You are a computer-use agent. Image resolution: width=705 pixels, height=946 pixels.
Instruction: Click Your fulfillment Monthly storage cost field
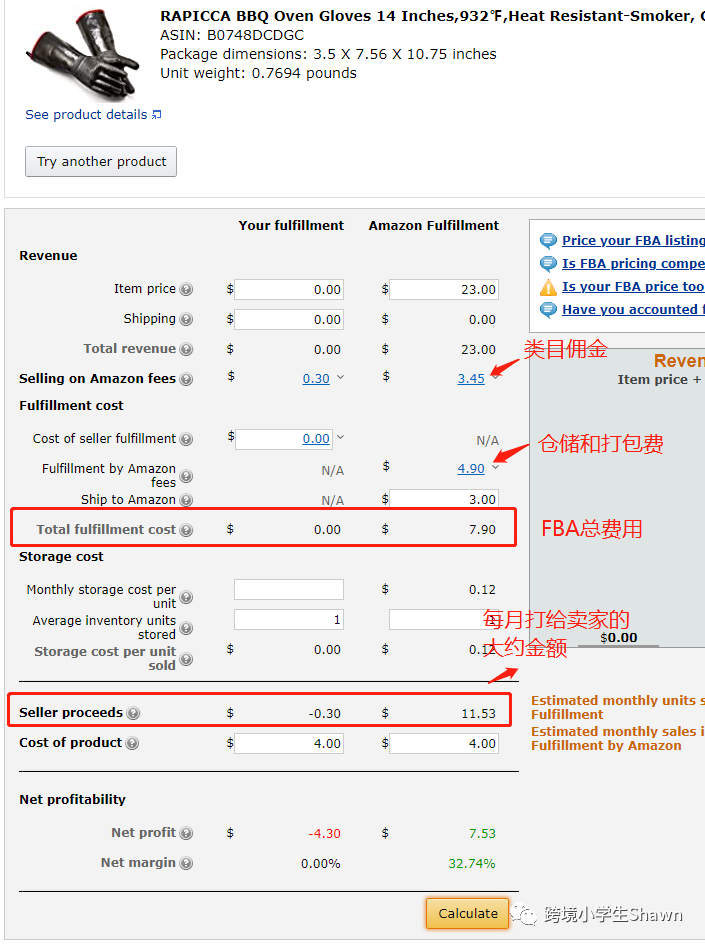pyautogui.click(x=289, y=589)
